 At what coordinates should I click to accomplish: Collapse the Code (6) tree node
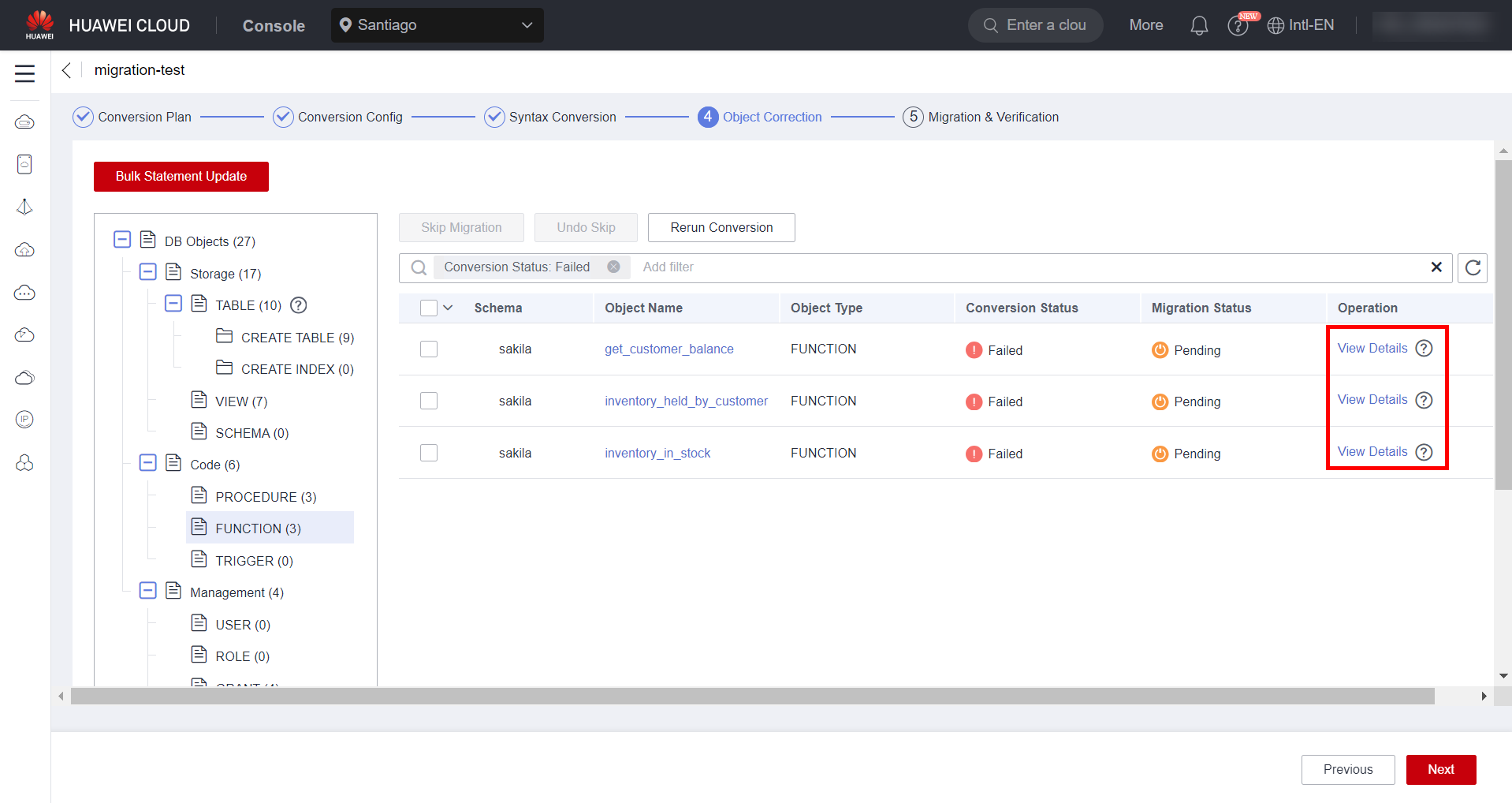click(x=147, y=463)
